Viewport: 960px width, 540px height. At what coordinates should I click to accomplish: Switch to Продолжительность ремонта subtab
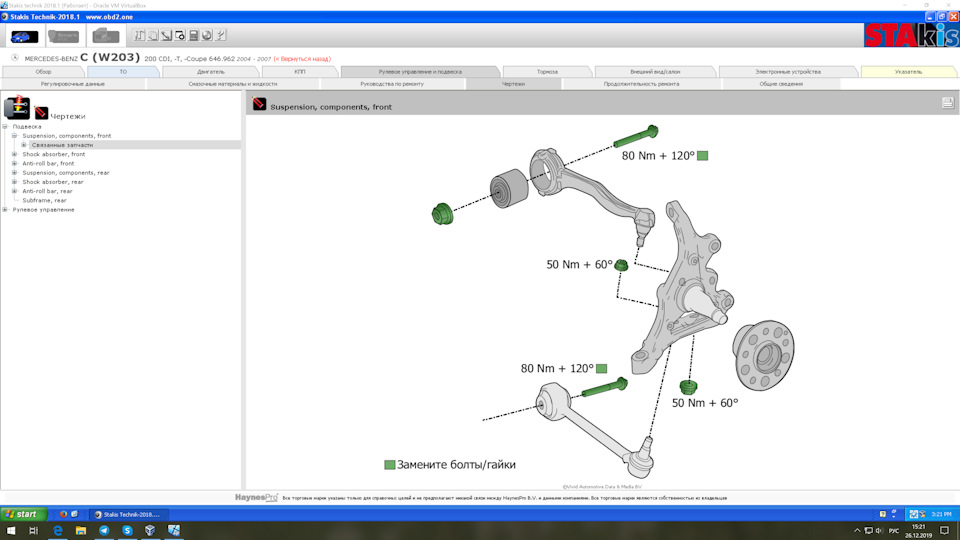point(641,84)
